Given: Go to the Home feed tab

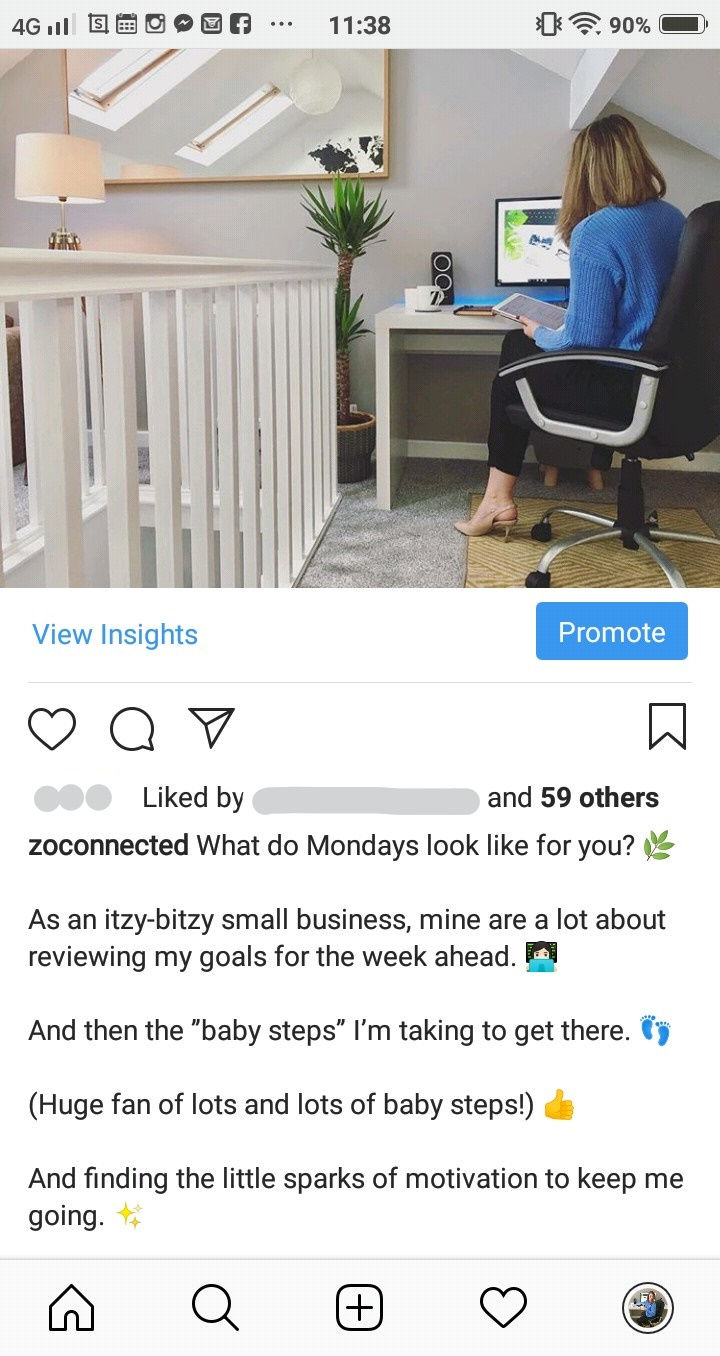Looking at the screenshot, I should [x=72, y=1307].
